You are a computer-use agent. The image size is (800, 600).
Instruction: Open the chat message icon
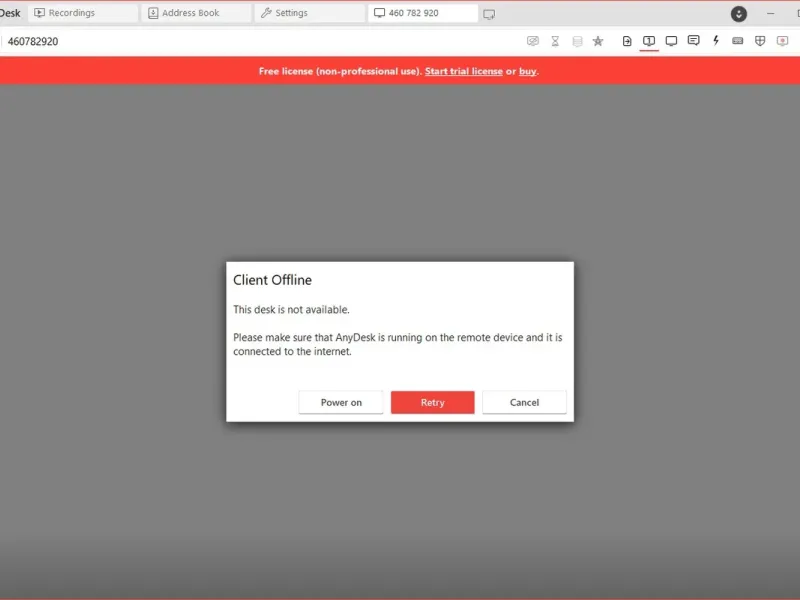coord(693,41)
